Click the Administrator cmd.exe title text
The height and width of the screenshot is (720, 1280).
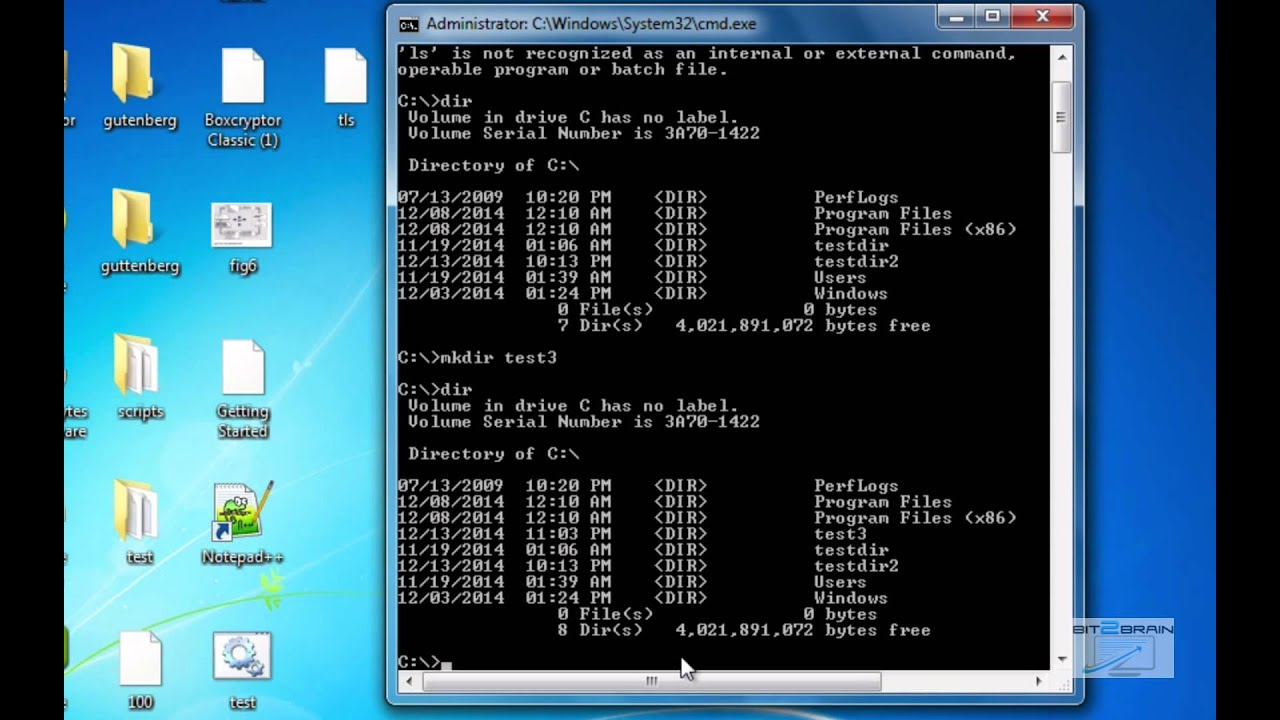point(591,24)
